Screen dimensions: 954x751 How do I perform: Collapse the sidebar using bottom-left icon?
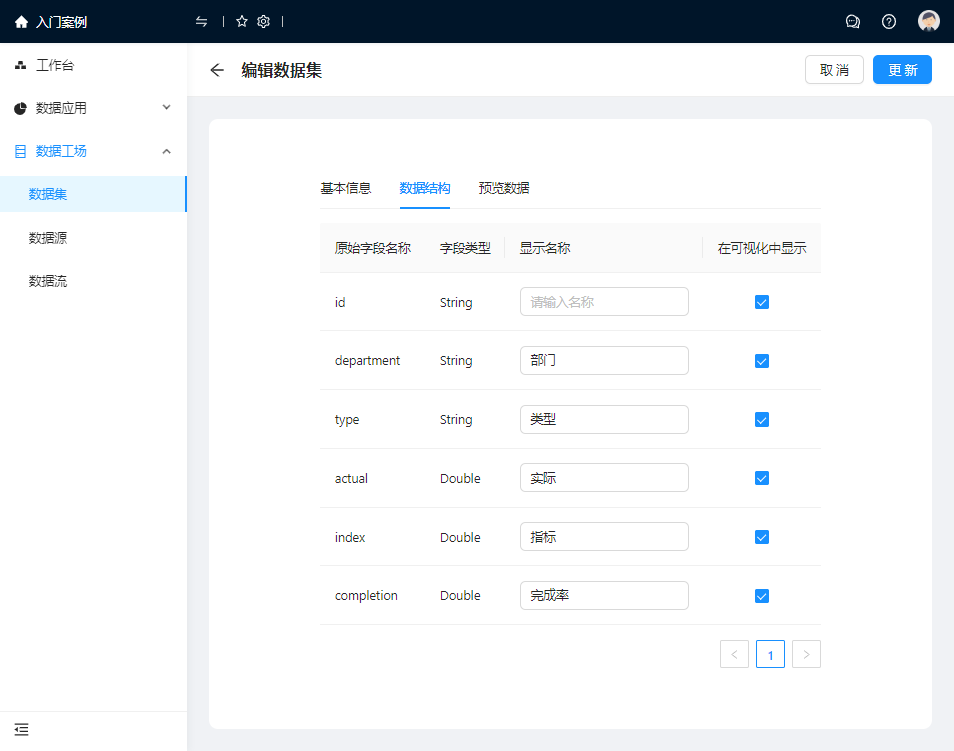tap(21, 730)
